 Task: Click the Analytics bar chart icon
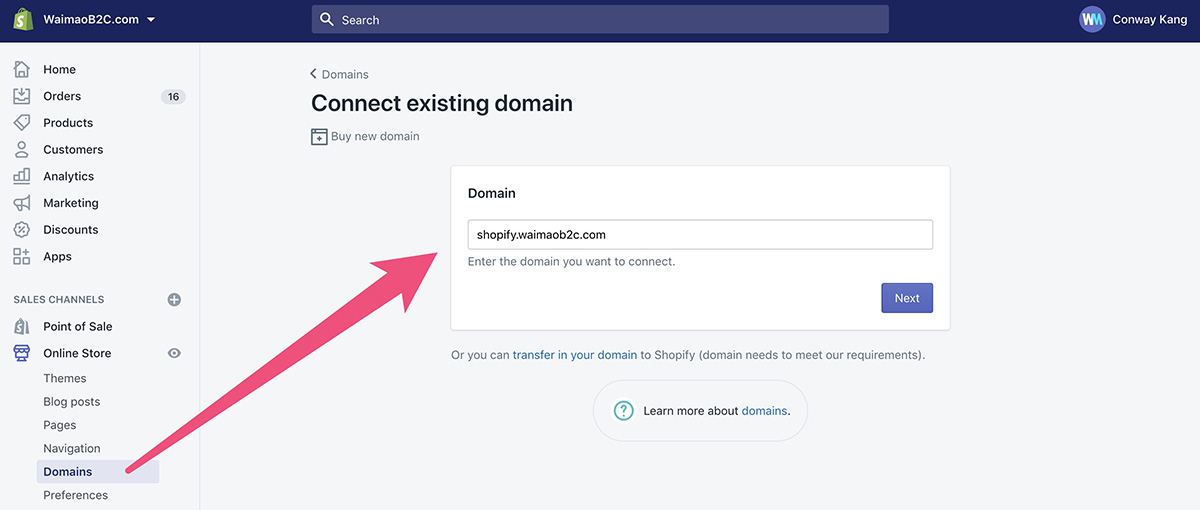pyautogui.click(x=22, y=176)
